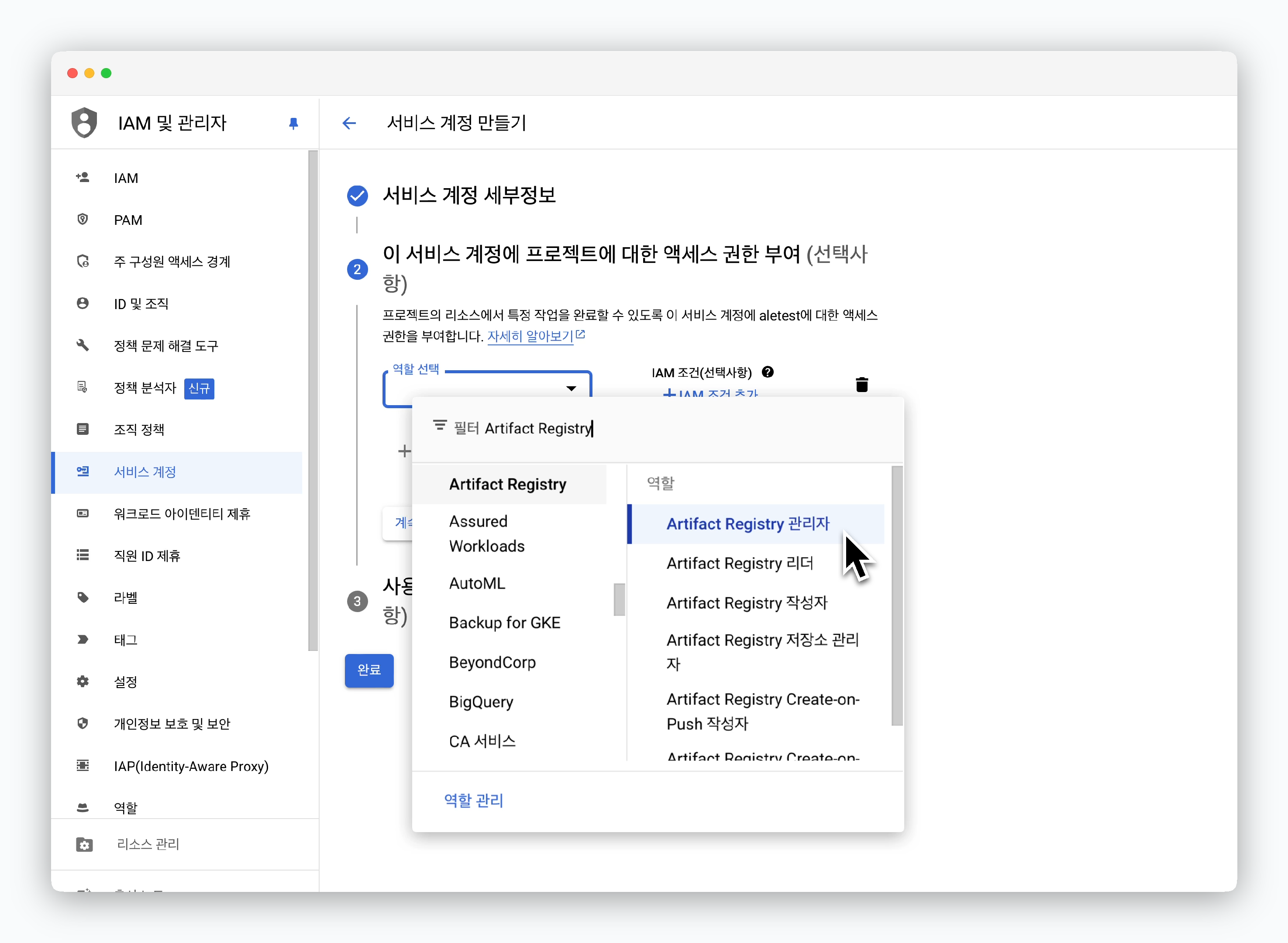This screenshot has height=943, width=1288.
Task: Click the 서비스 계정 sidebar icon
Action: tap(83, 471)
